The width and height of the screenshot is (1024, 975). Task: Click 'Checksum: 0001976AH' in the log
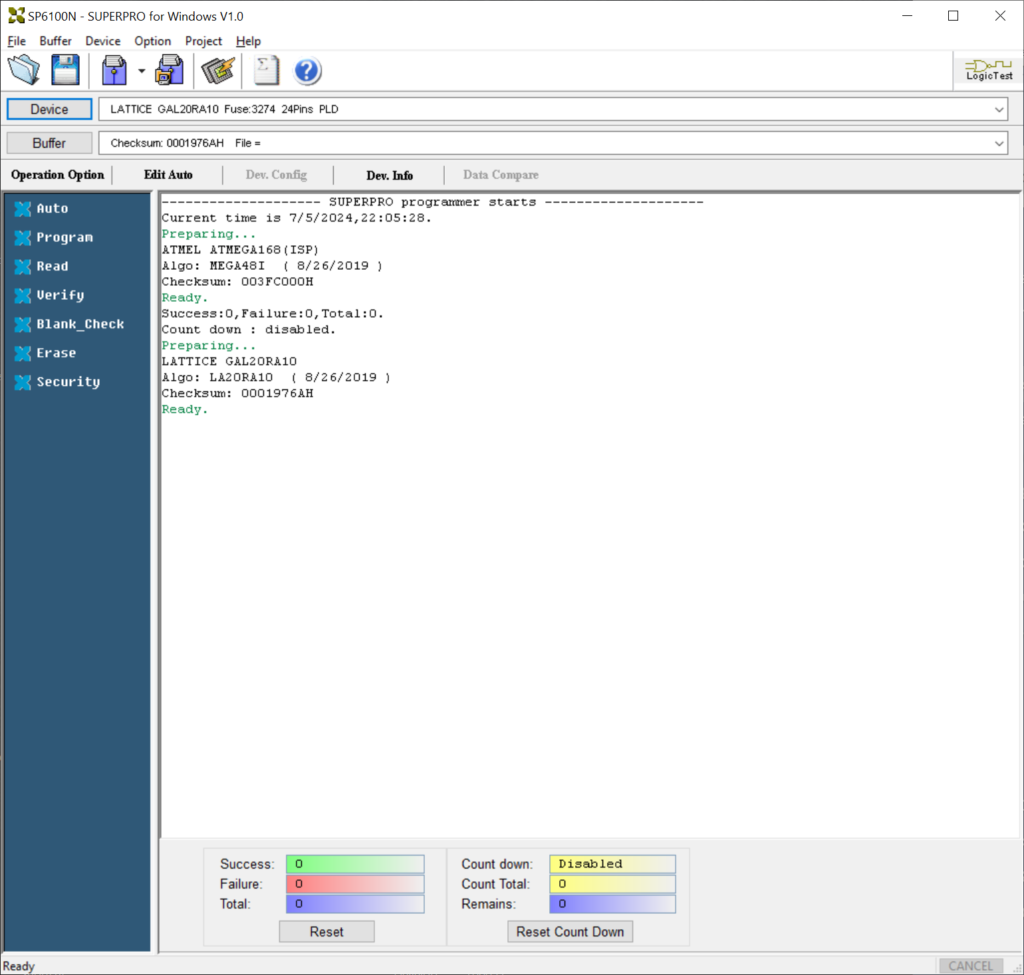[x=238, y=393]
